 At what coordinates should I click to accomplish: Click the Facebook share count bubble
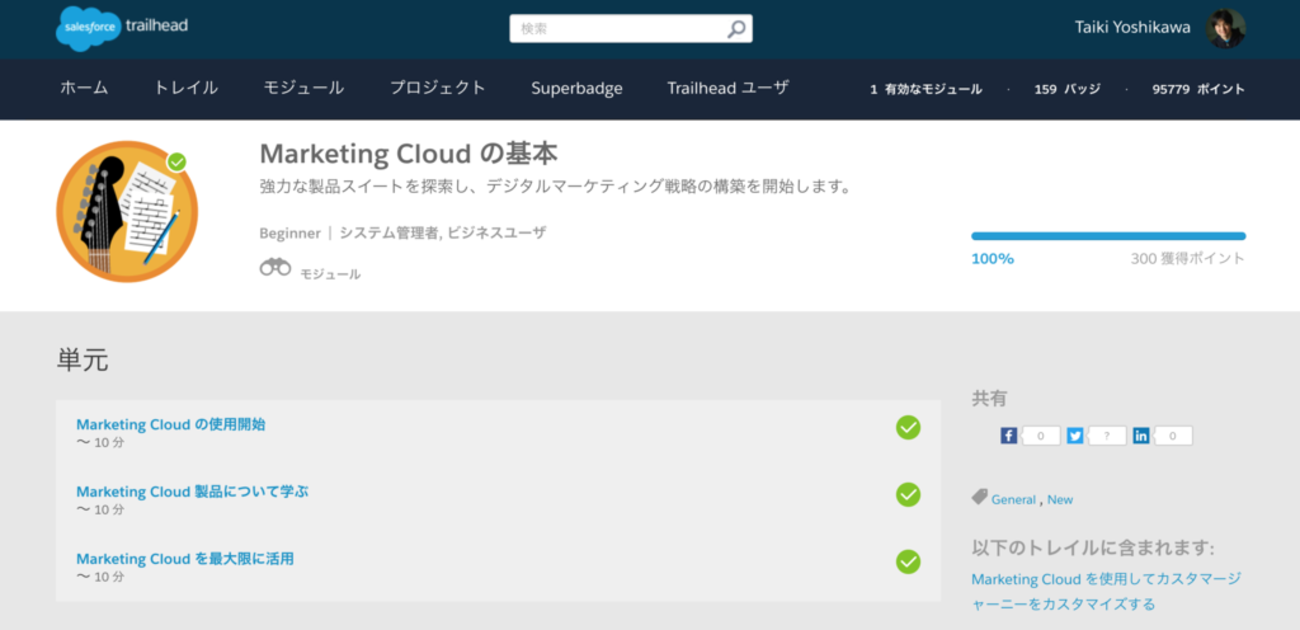[x=1041, y=436]
